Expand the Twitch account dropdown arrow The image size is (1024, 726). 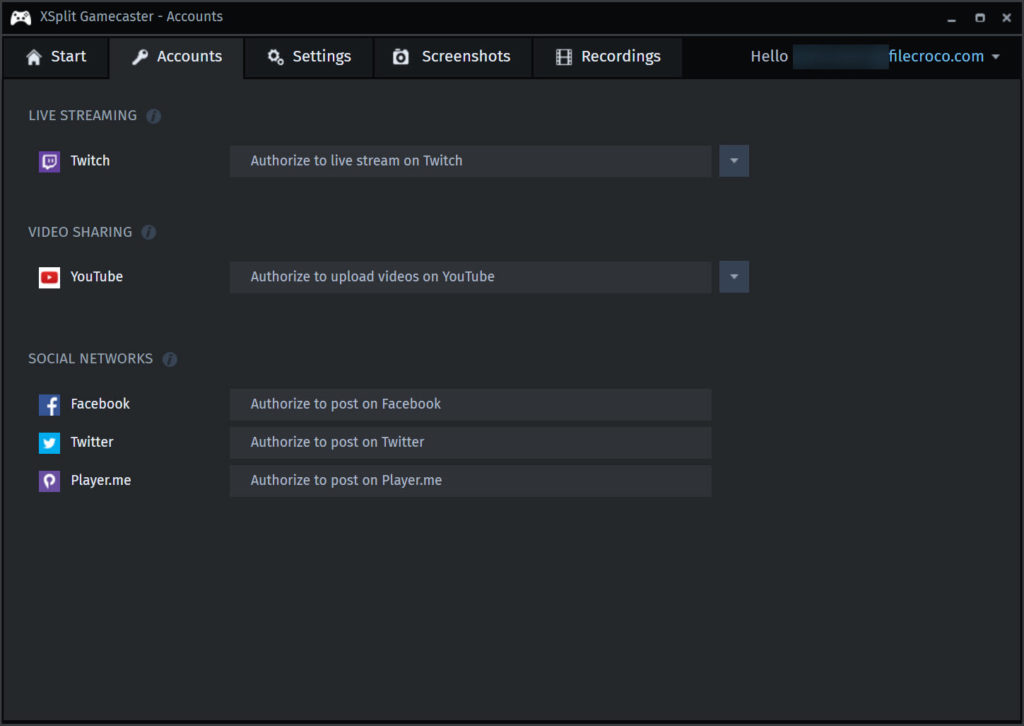pyautogui.click(x=734, y=161)
